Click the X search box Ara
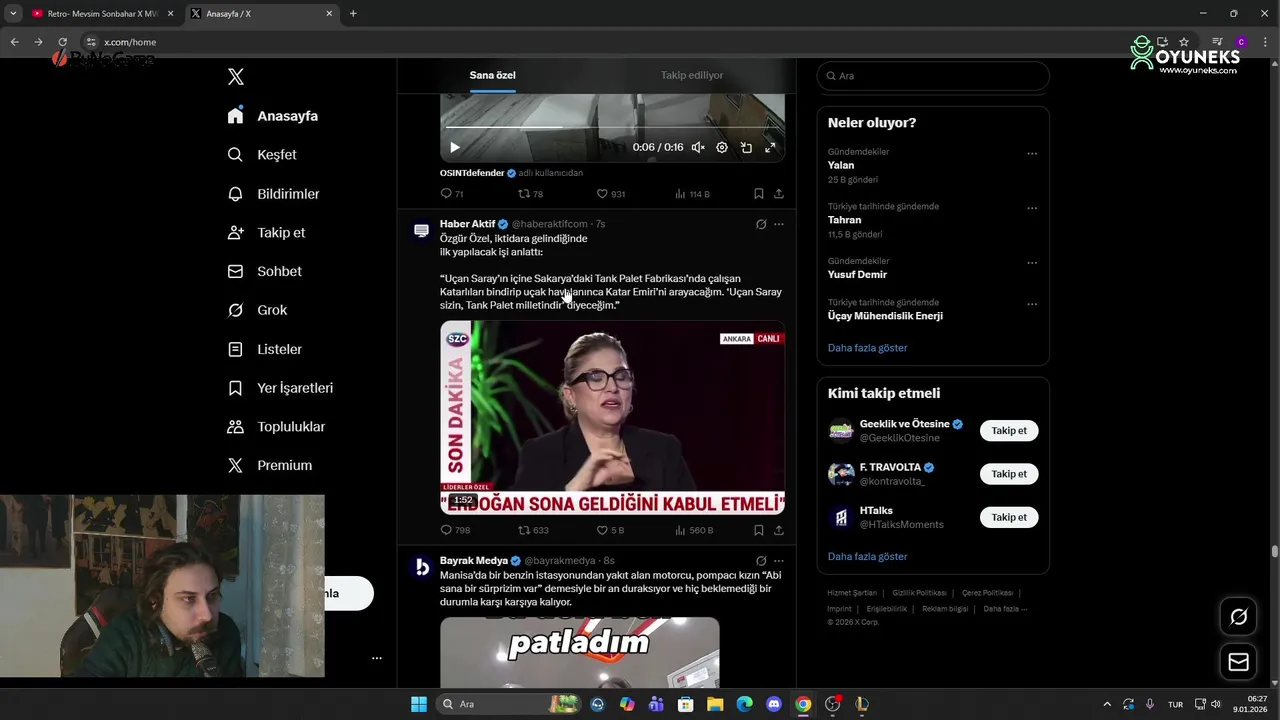Viewport: 1280px width, 720px height. click(933, 76)
